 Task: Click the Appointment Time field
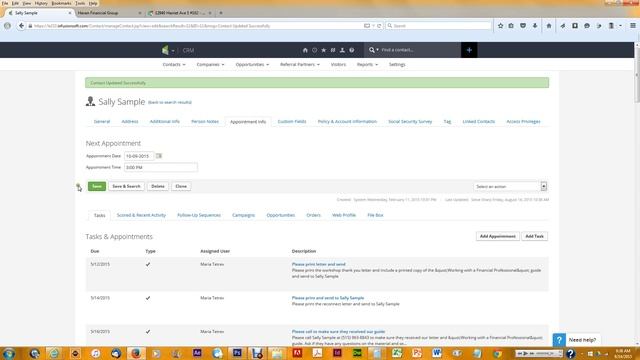[x=161, y=167]
